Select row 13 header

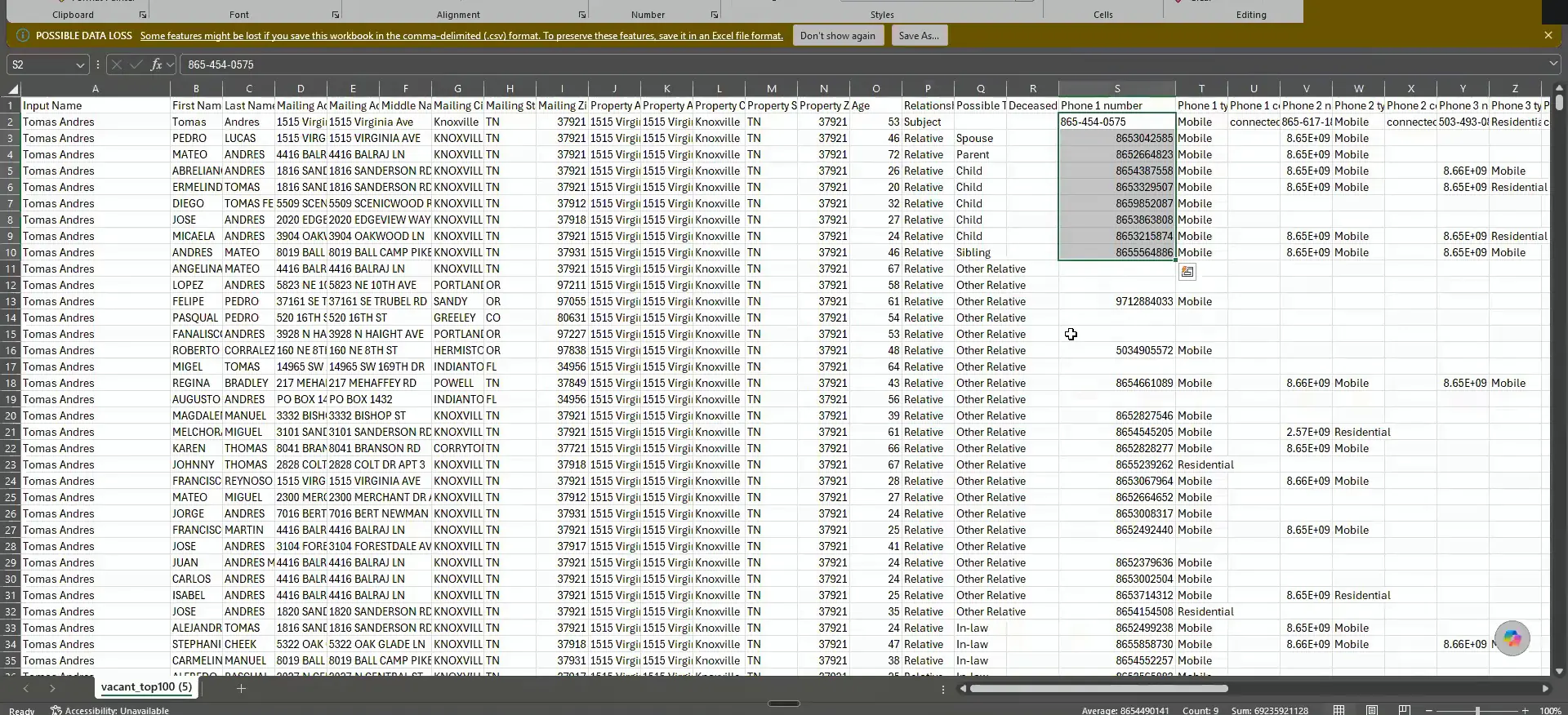click(11, 301)
